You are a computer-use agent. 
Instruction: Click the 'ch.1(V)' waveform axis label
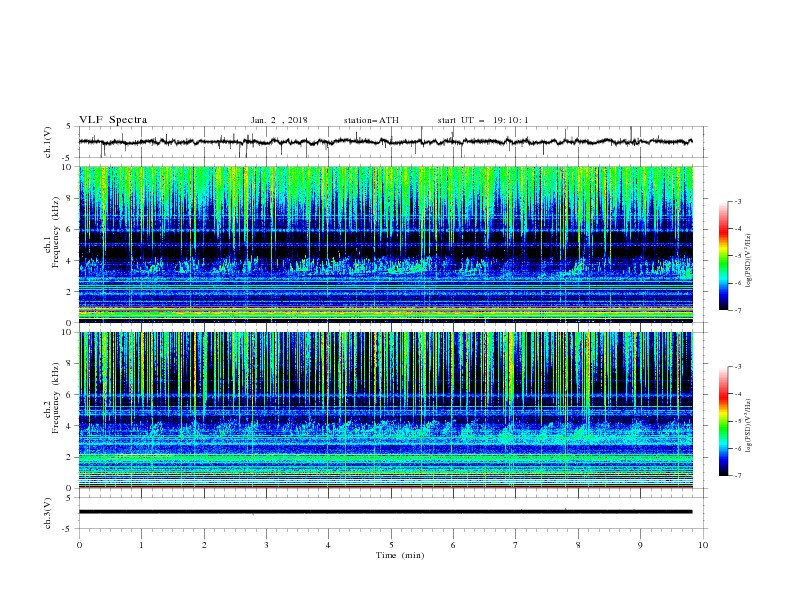point(48,142)
